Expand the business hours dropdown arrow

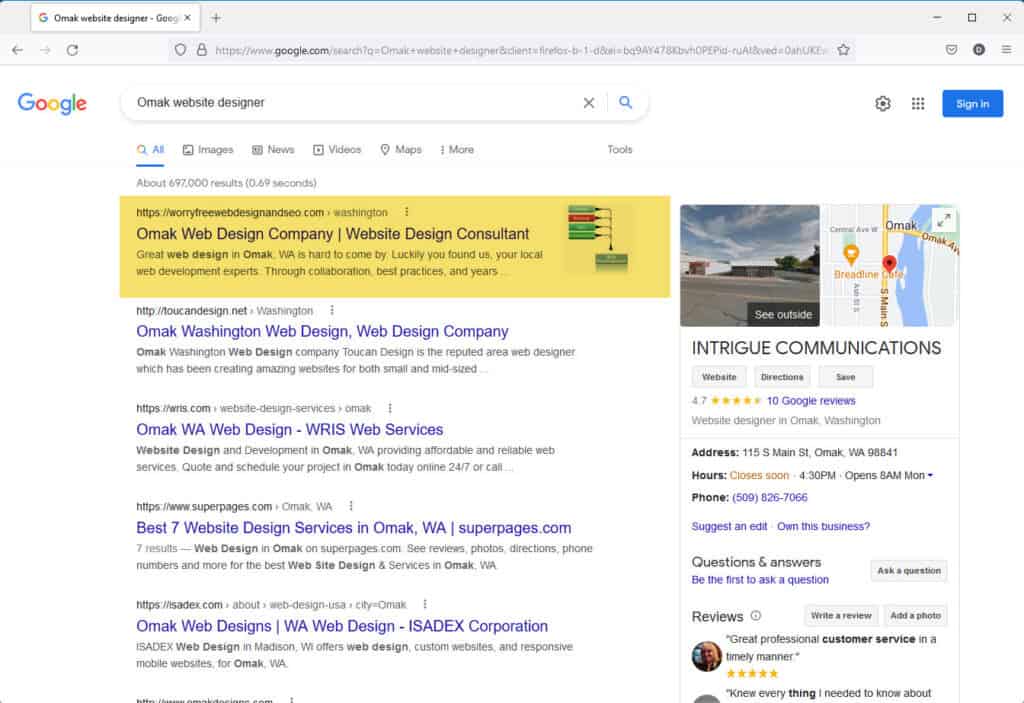click(x=930, y=476)
